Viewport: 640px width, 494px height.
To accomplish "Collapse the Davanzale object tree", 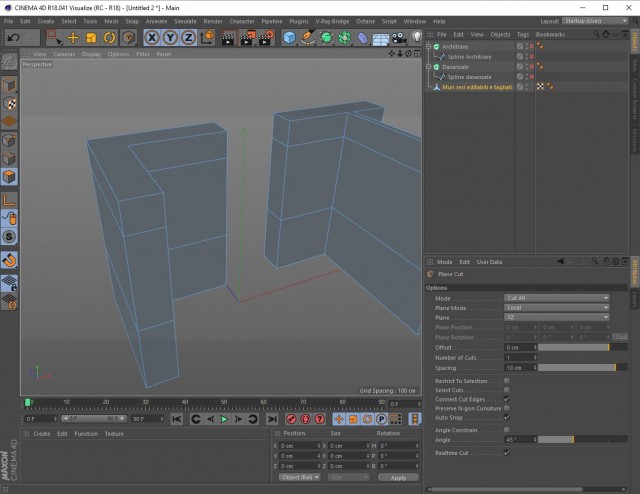I will click(429, 67).
